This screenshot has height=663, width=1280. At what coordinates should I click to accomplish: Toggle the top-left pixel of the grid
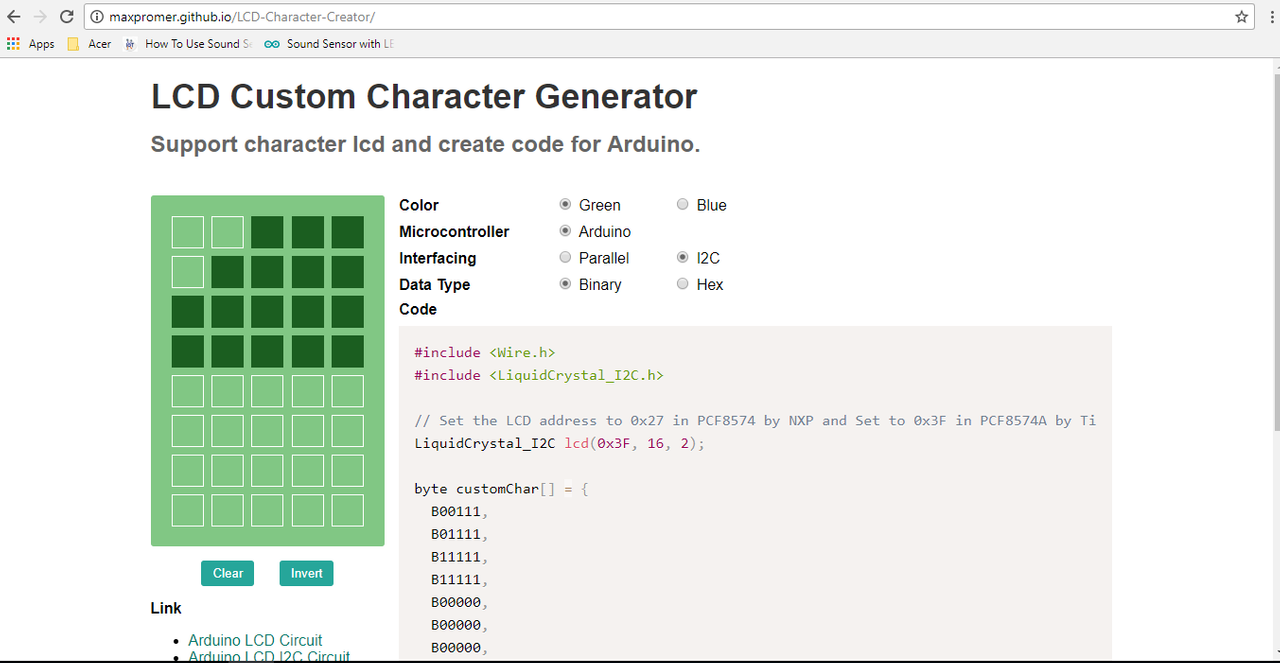point(188,232)
